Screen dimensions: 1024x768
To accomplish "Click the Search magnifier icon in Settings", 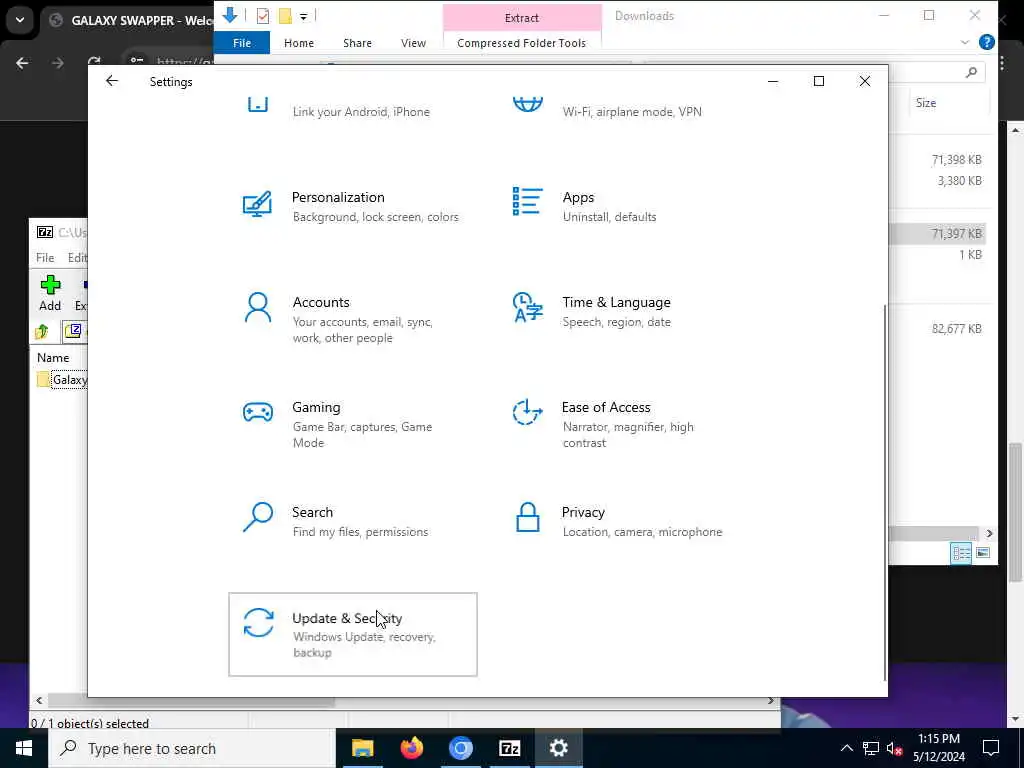I will 258,517.
